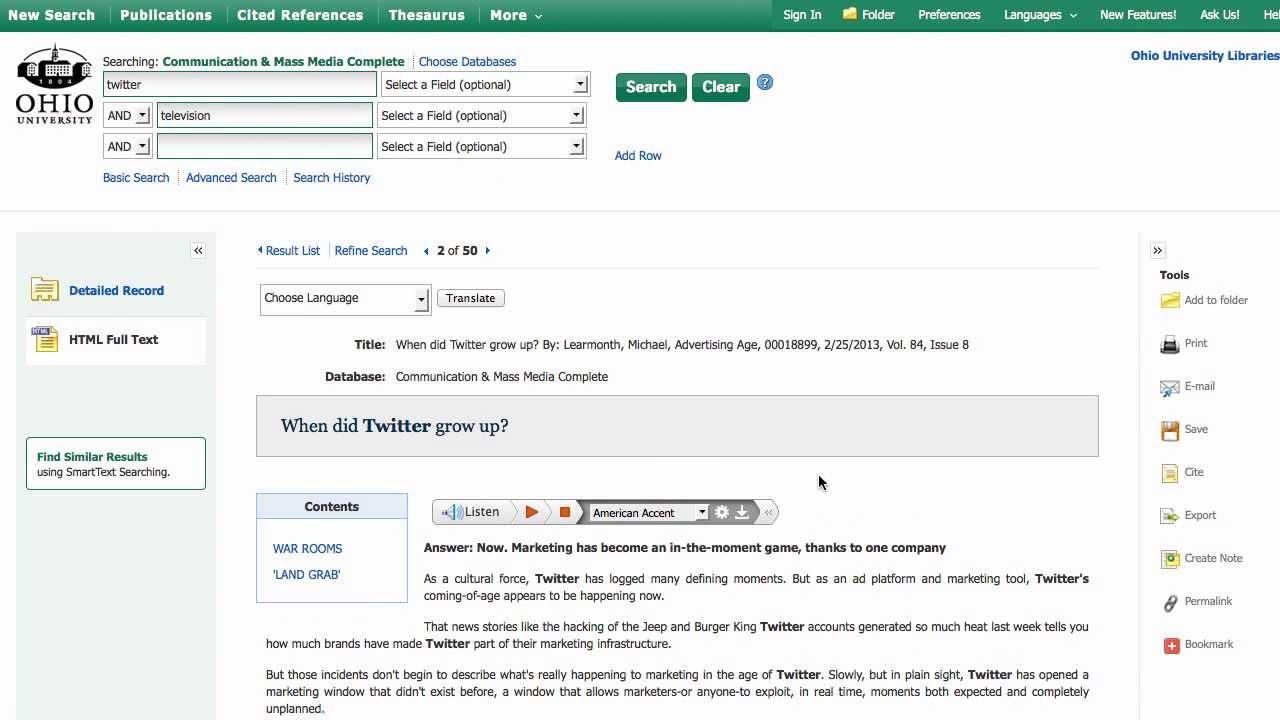
Task: Click the Save floppy disk icon
Action: (x=1170, y=430)
